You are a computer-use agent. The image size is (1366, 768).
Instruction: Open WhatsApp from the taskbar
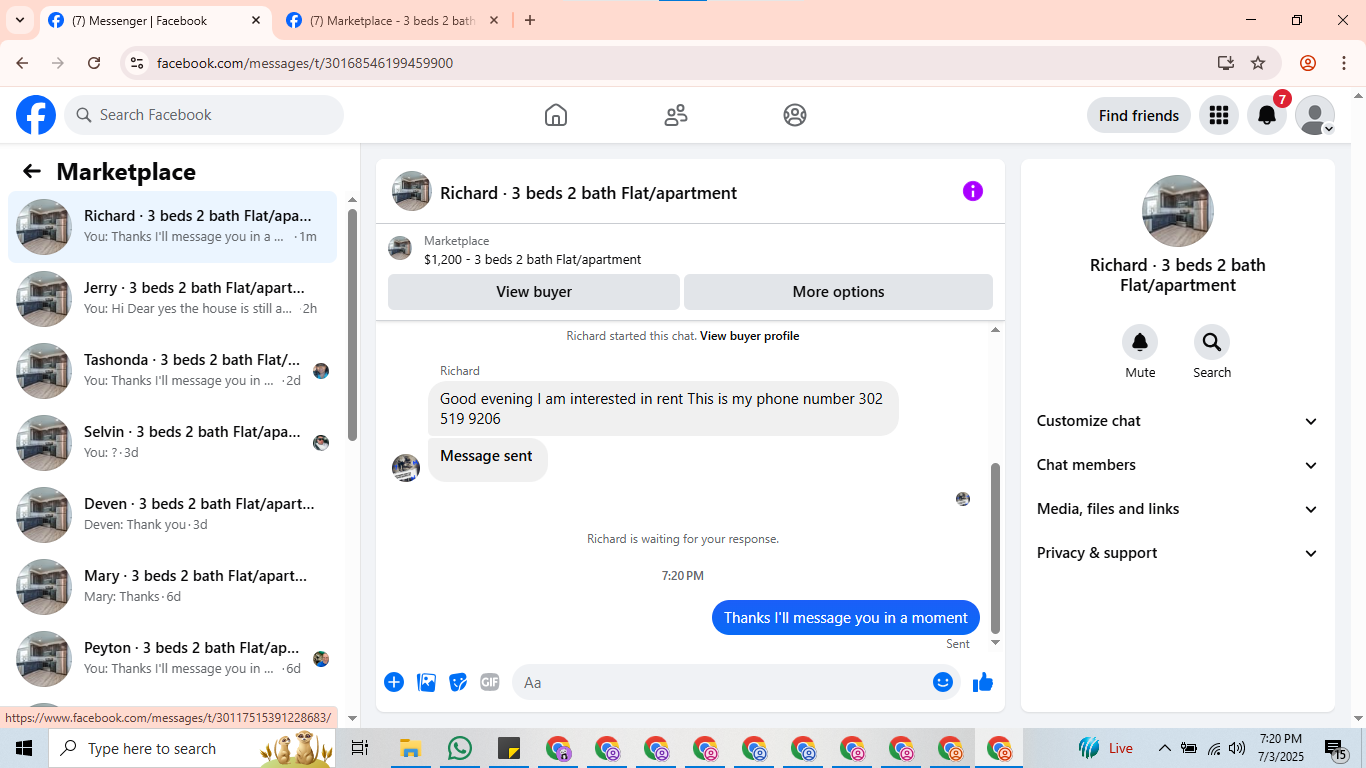point(460,748)
